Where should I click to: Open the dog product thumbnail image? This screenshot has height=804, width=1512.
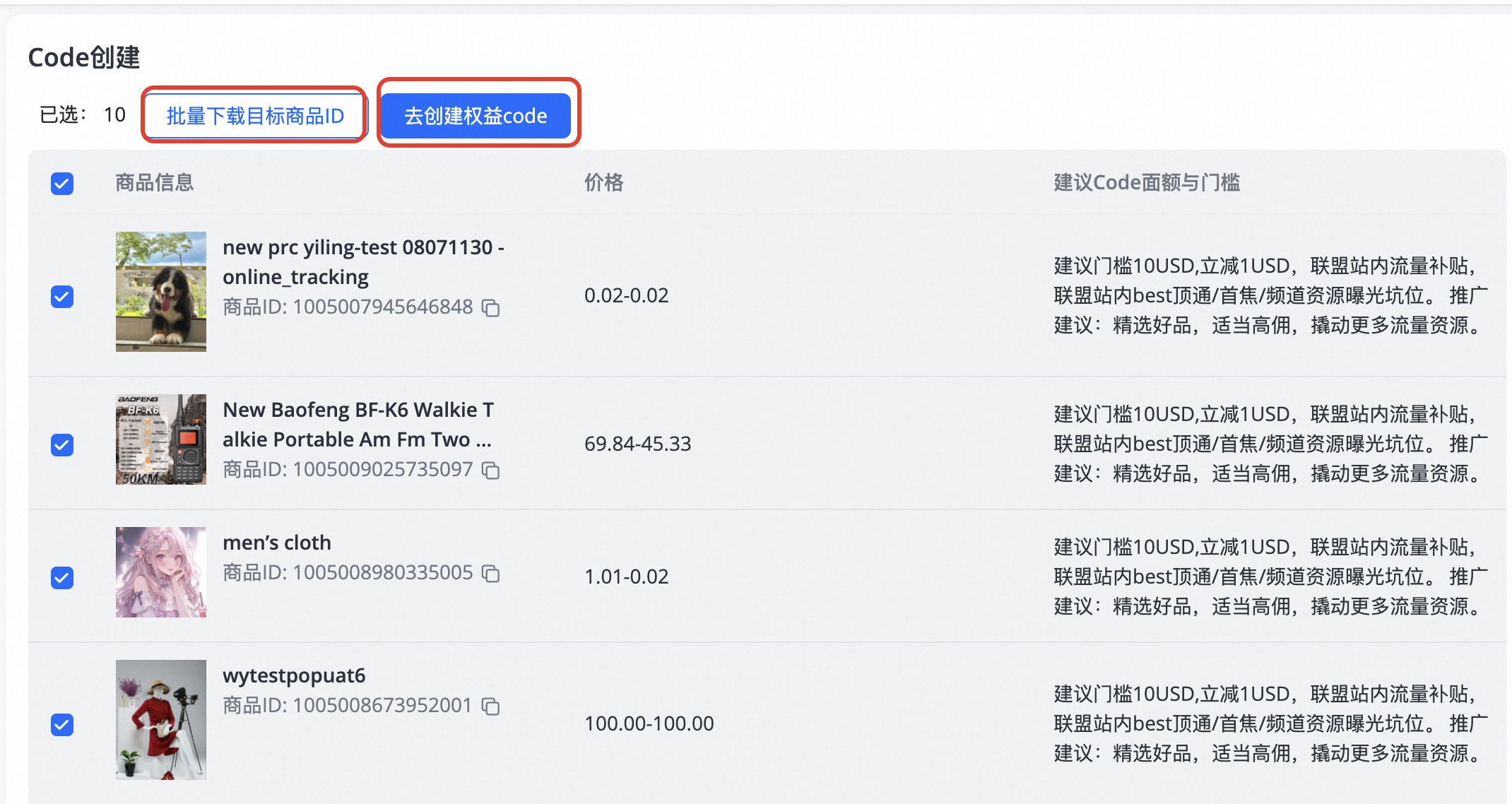click(x=161, y=291)
